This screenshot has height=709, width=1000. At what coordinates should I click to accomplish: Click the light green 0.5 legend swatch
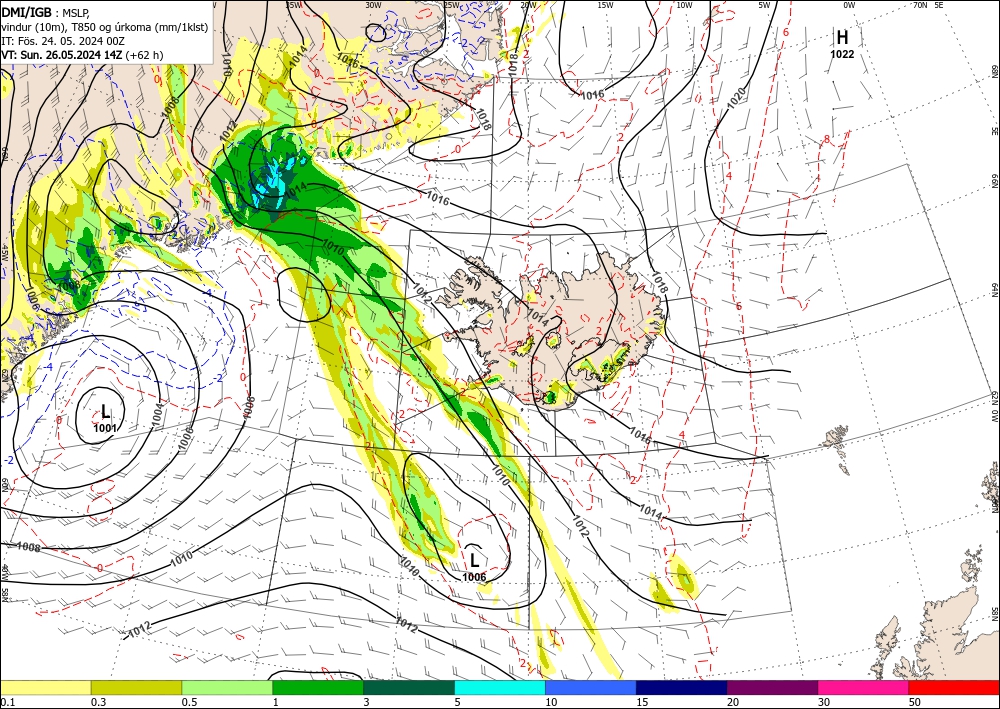click(x=227, y=687)
